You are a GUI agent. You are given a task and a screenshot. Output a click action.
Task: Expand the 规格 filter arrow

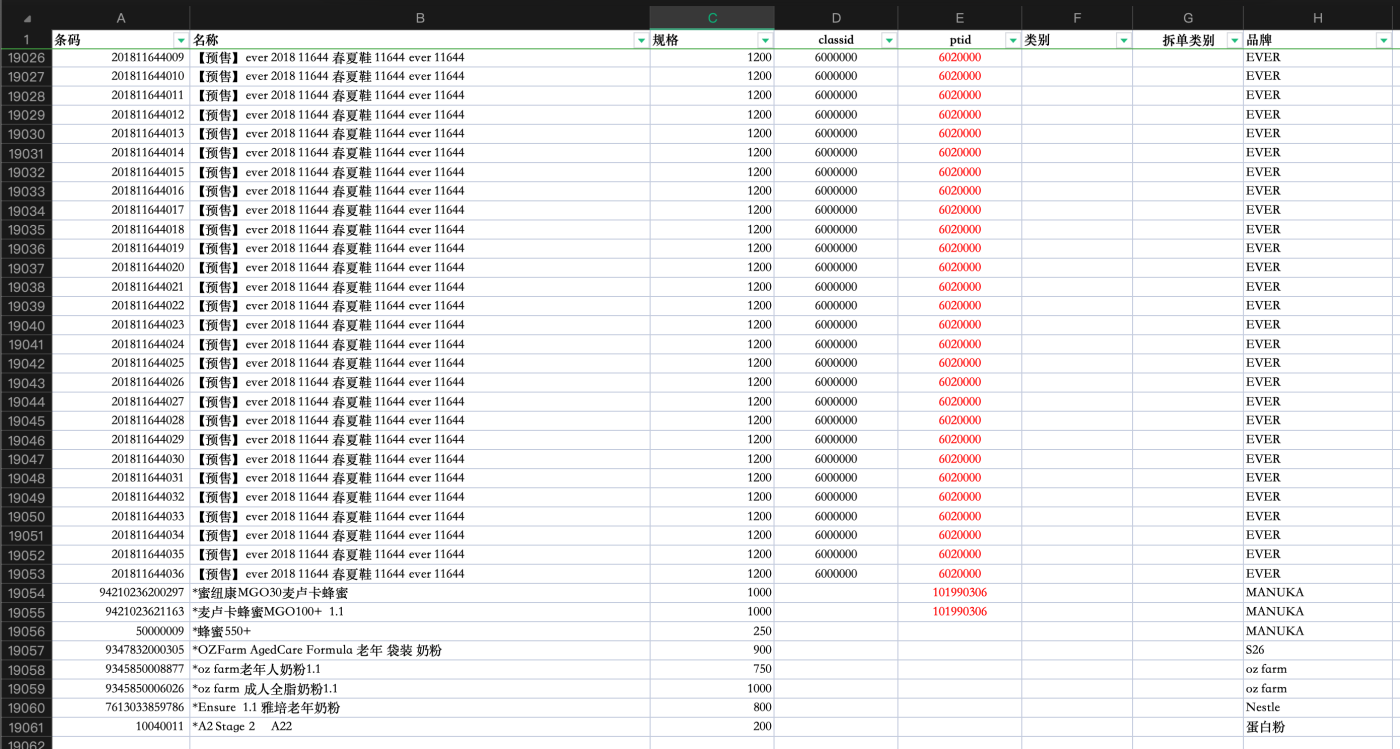click(x=765, y=40)
